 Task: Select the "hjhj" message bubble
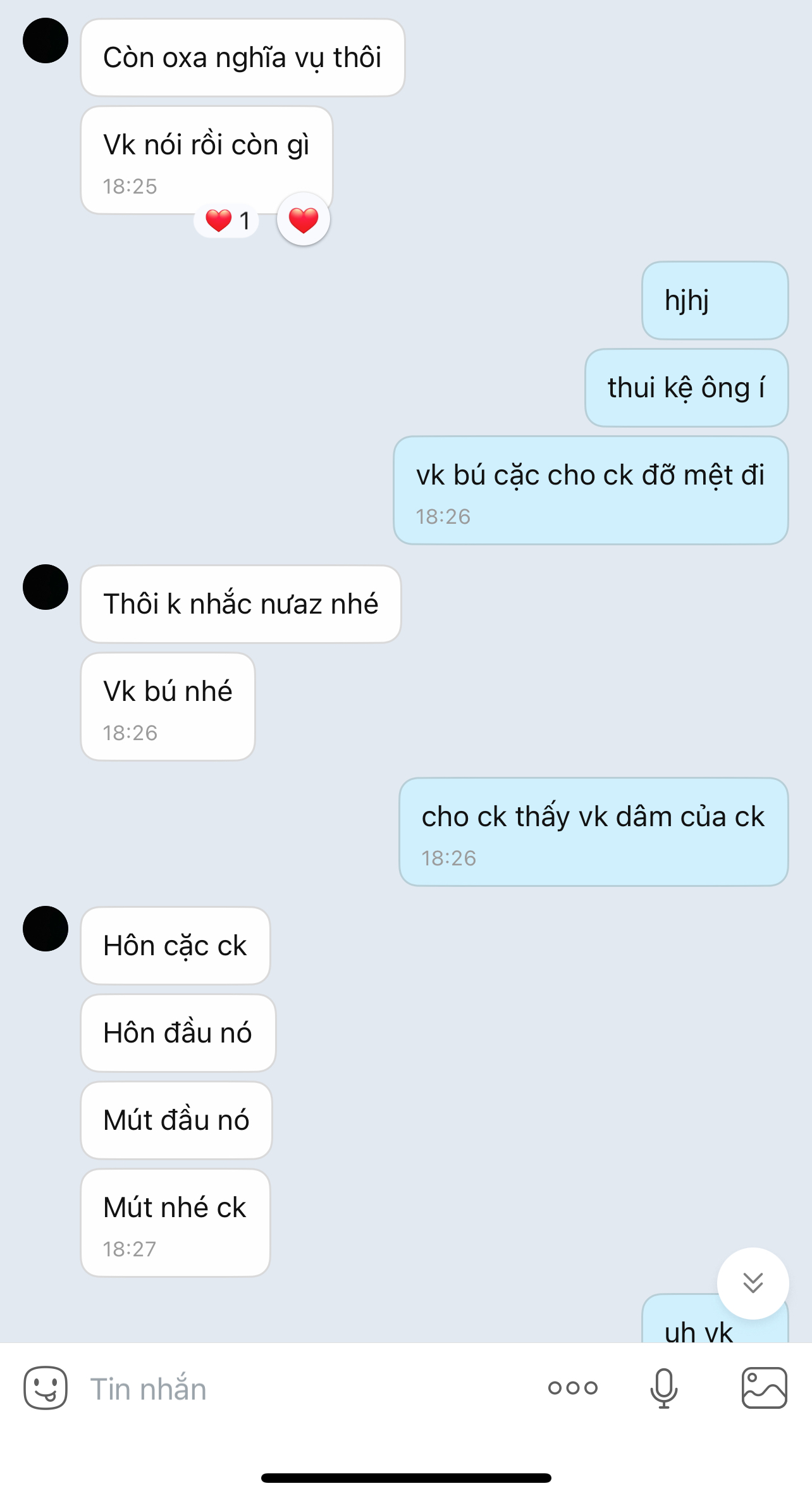point(715,300)
